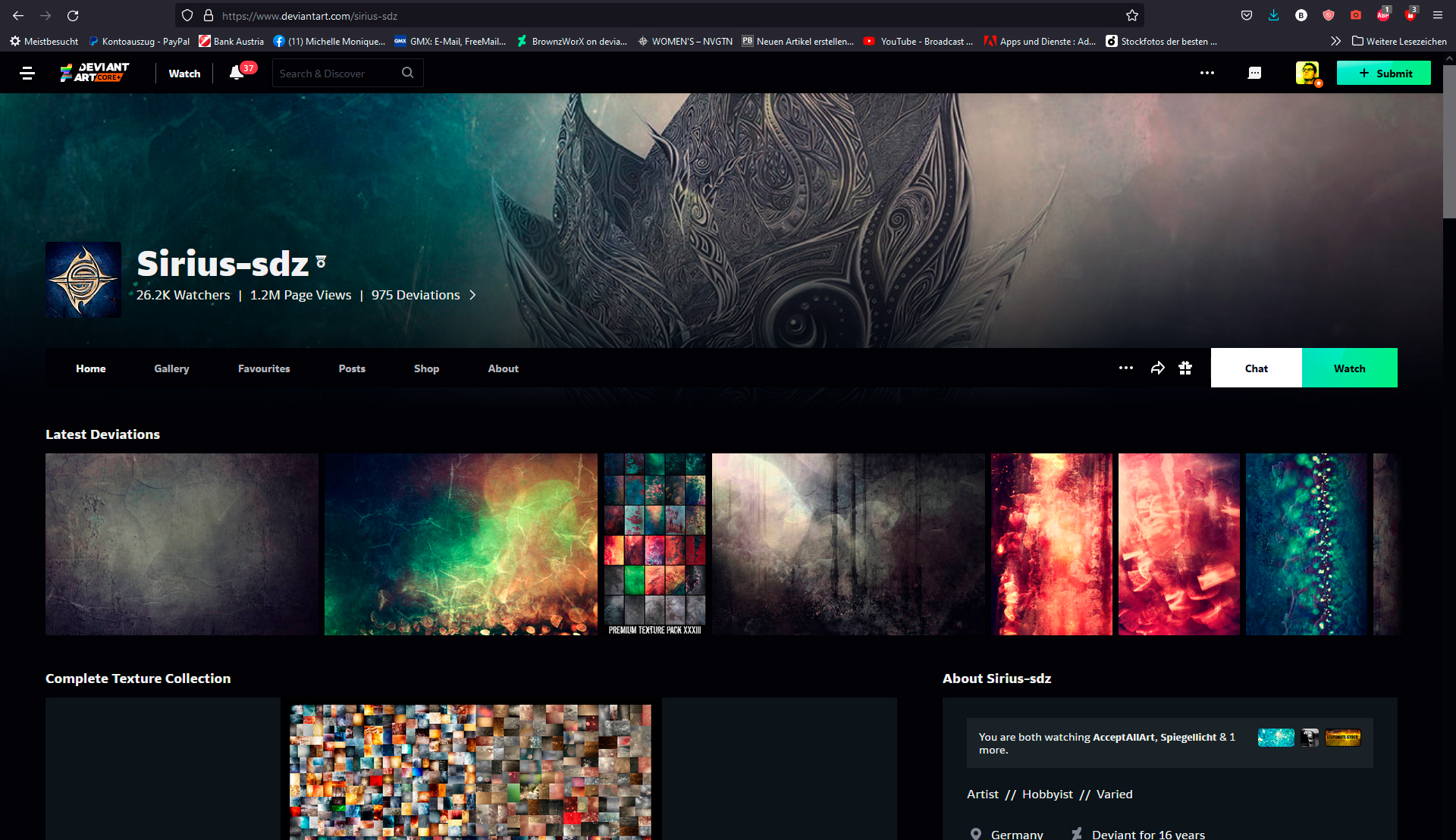Open Chat with Sirius-sdz

click(1256, 368)
